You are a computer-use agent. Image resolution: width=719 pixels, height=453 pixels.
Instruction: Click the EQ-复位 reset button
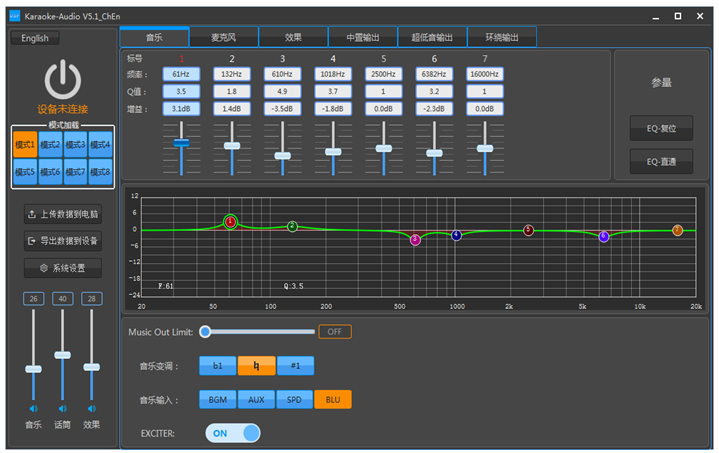[661, 128]
